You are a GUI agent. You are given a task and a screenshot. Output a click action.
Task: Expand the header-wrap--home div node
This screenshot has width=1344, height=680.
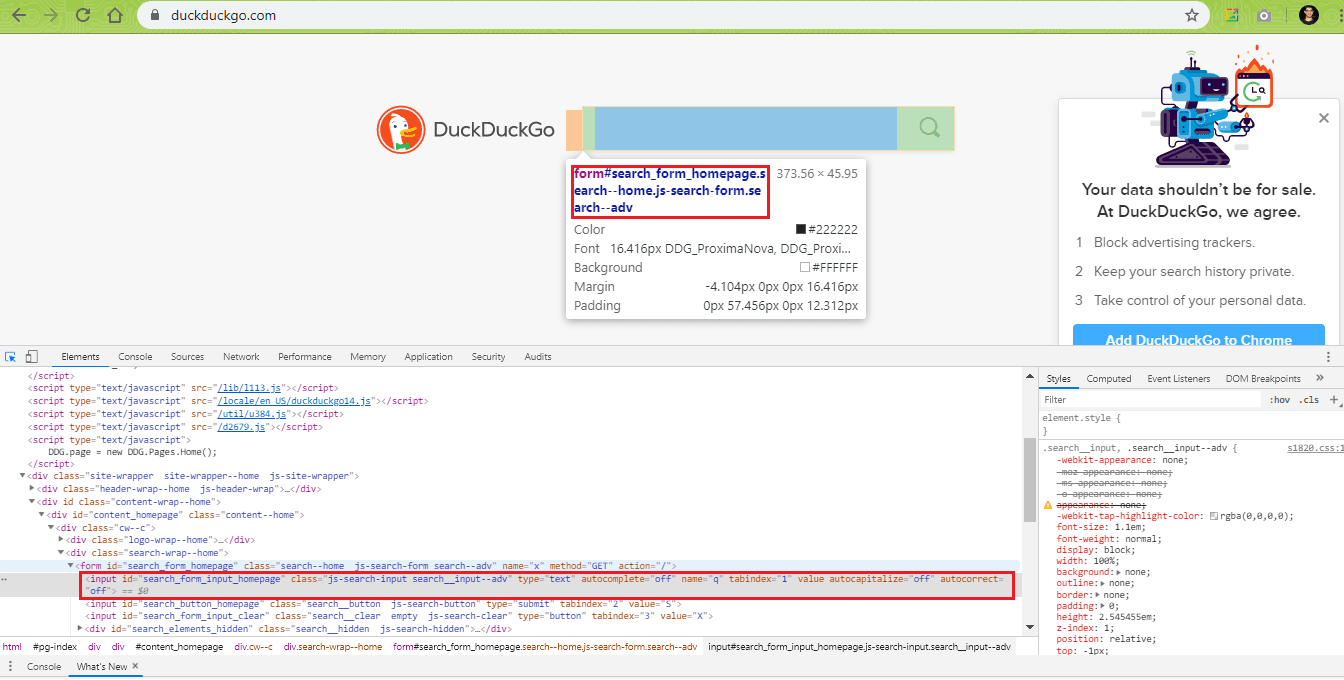point(32,489)
